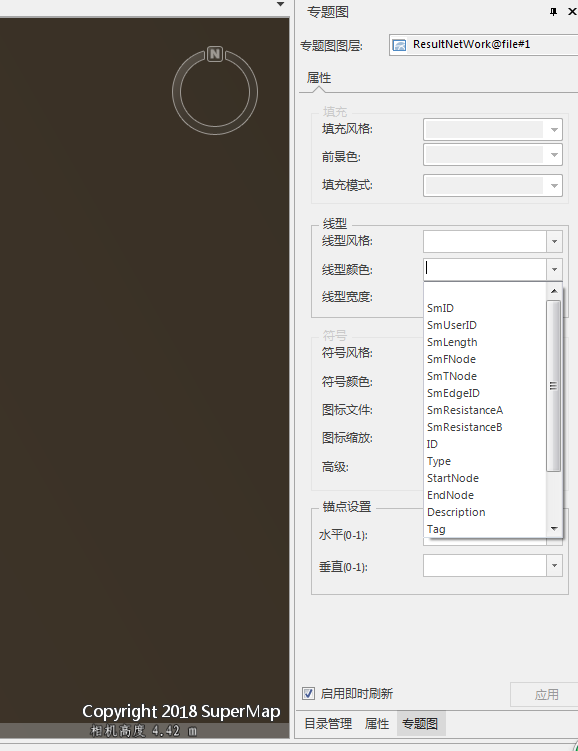Open the 垂直(0-1) dropdown
Viewport: 578px width, 751px height.
pyautogui.click(x=554, y=566)
